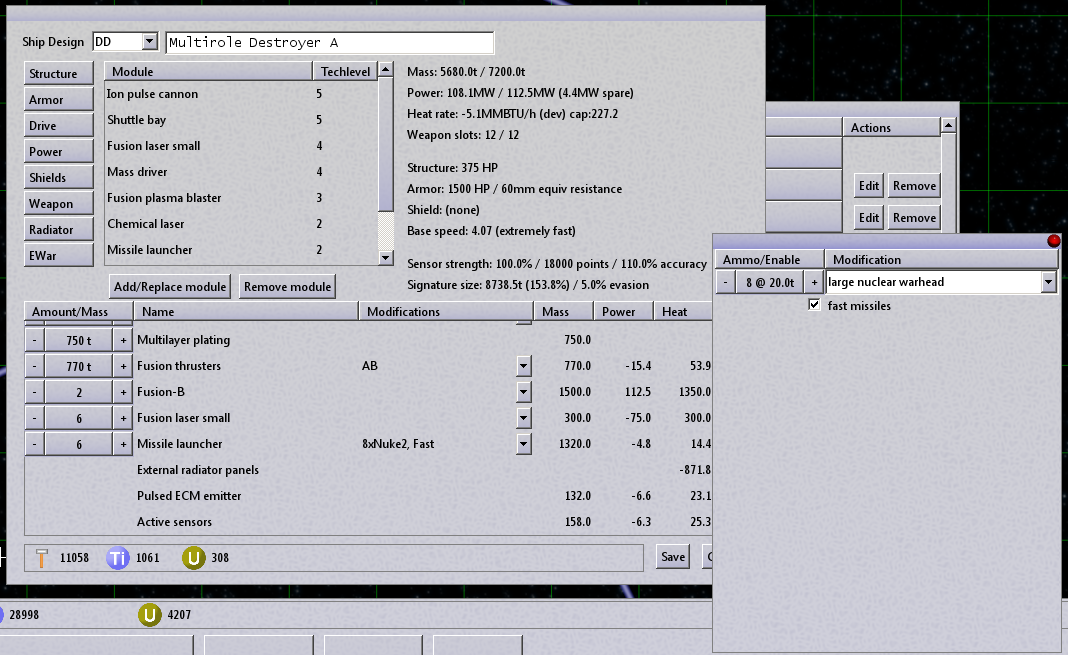Expand the large nuclear warhead dropdown
1068x655 pixels.
[x=1048, y=283]
